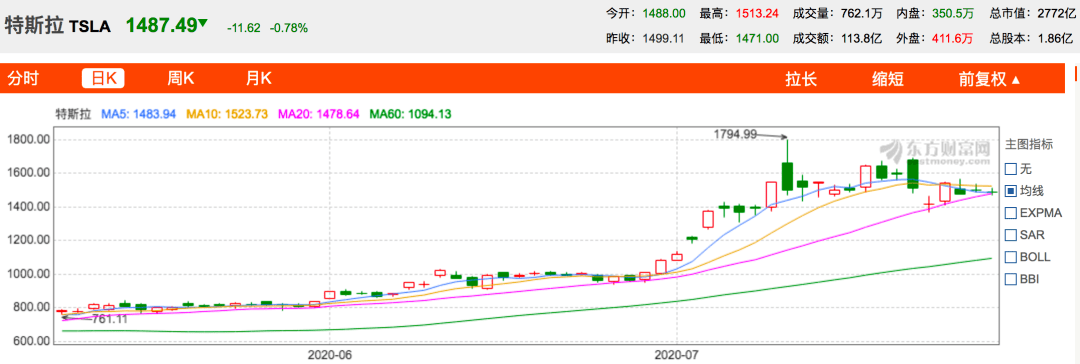Open the 周K weekly candlestick tab
The width and height of the screenshot is (1080, 364).
[180, 79]
